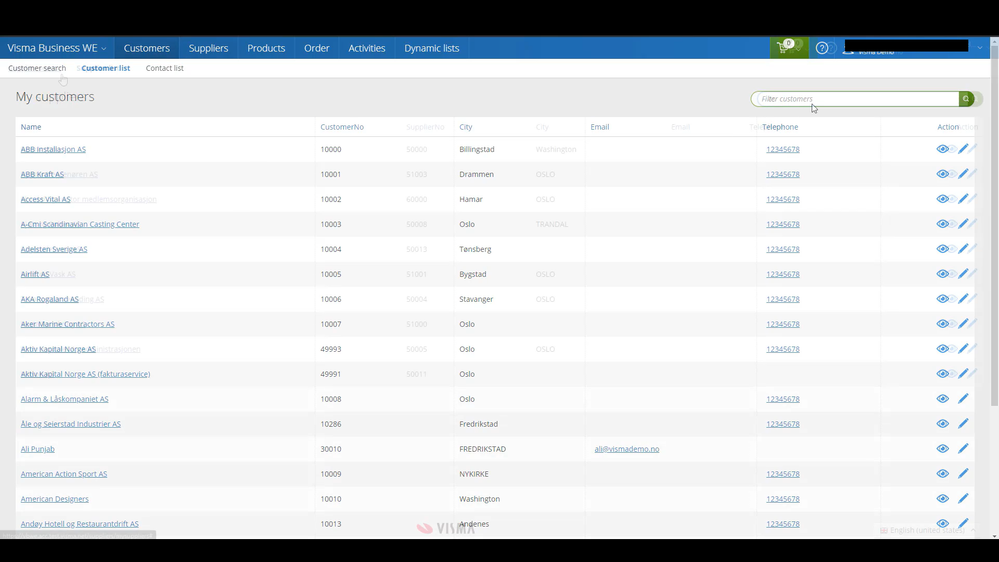
Task: Select customer number 30010 cell
Action: pos(331,449)
